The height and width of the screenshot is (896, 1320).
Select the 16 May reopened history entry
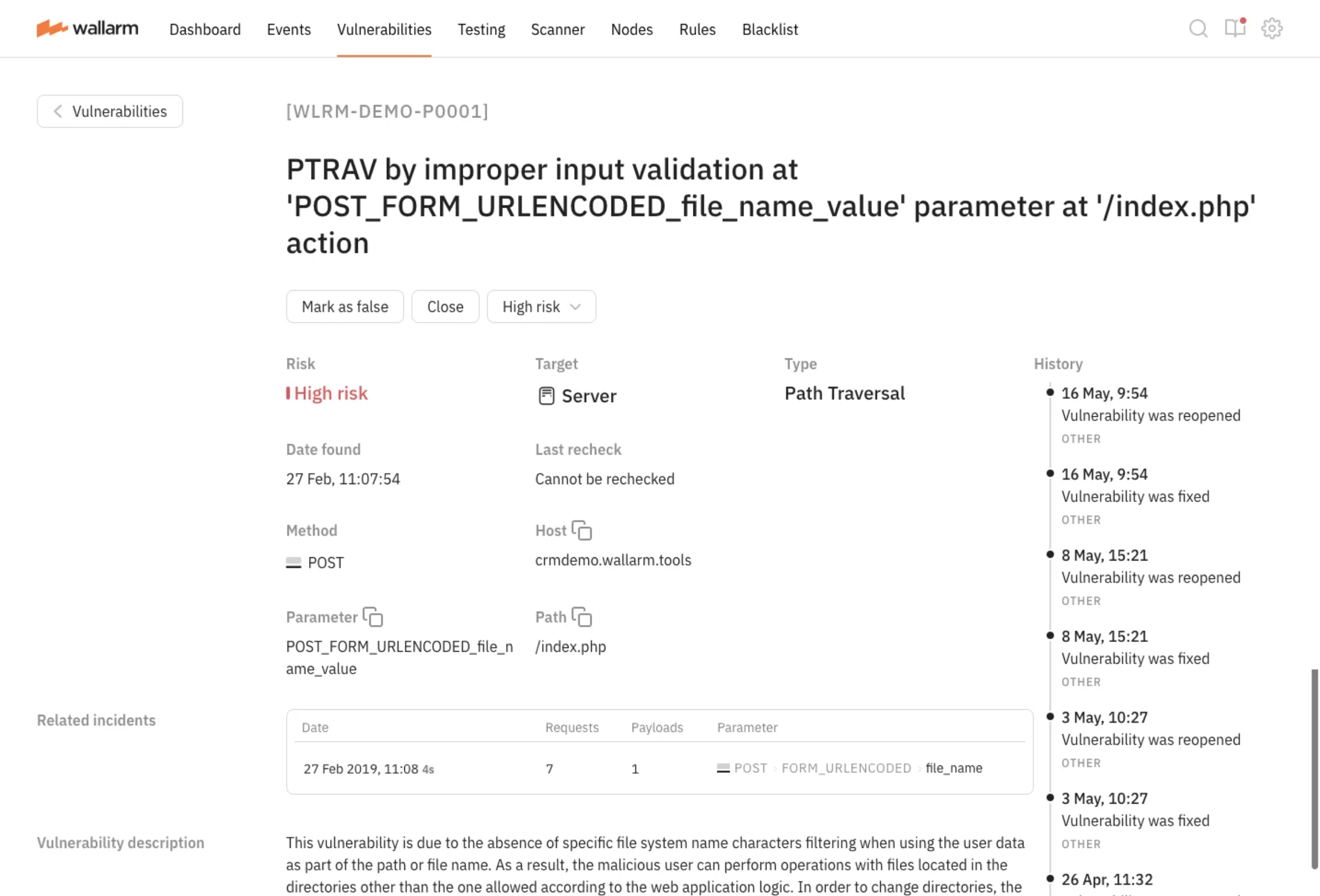(x=1150, y=415)
